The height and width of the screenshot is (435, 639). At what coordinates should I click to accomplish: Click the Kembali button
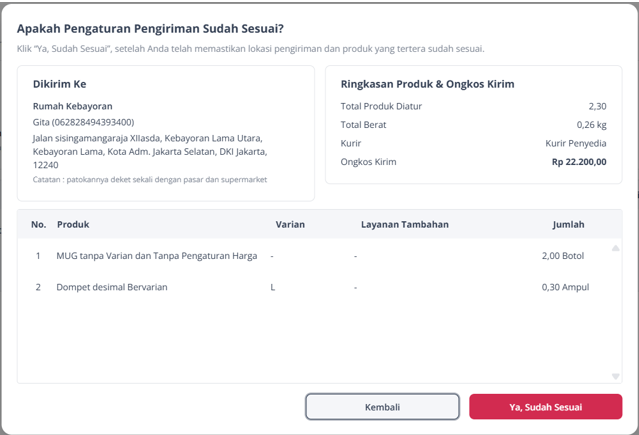382,406
